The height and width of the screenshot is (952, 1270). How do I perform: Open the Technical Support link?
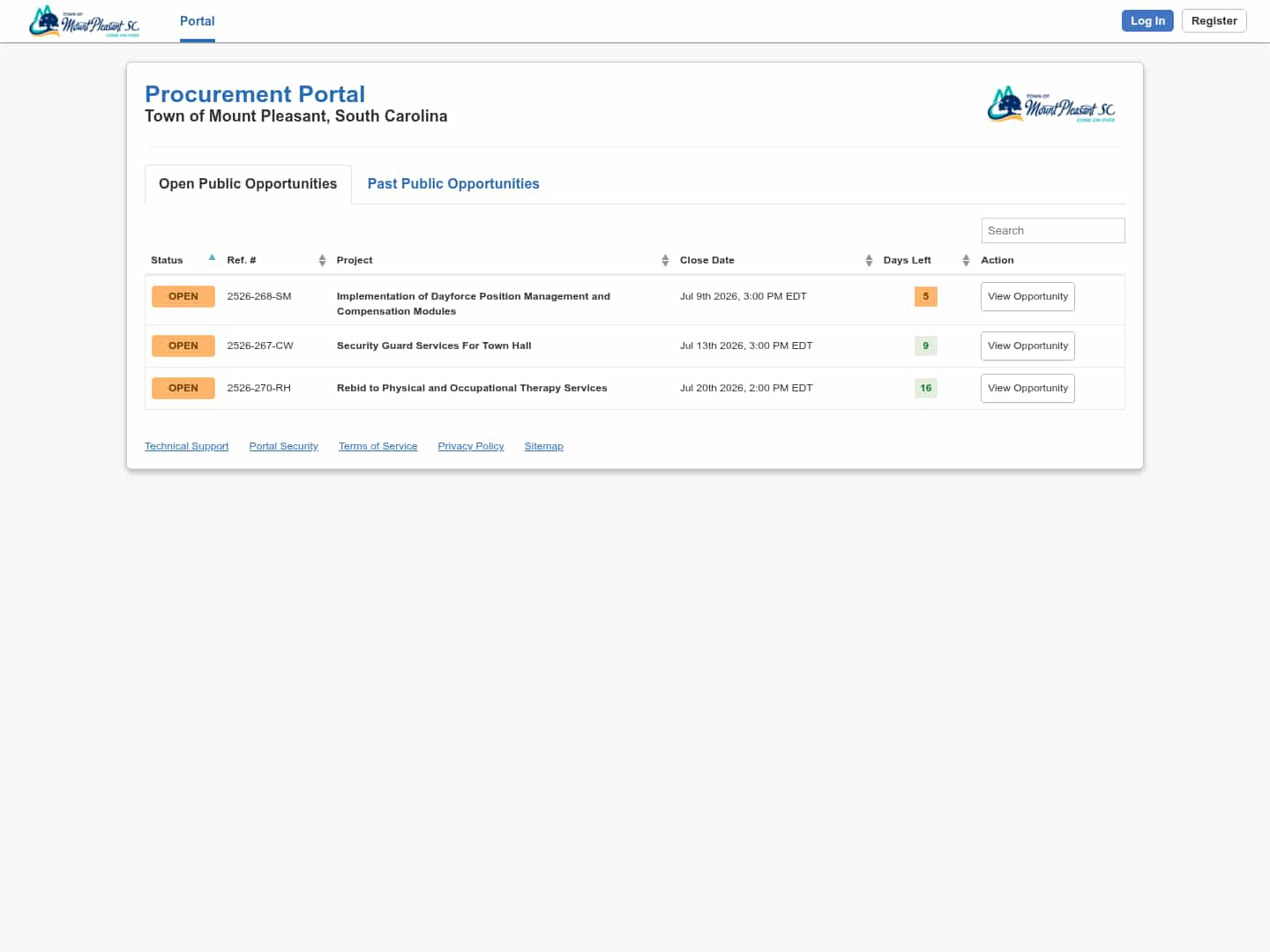[x=186, y=446]
